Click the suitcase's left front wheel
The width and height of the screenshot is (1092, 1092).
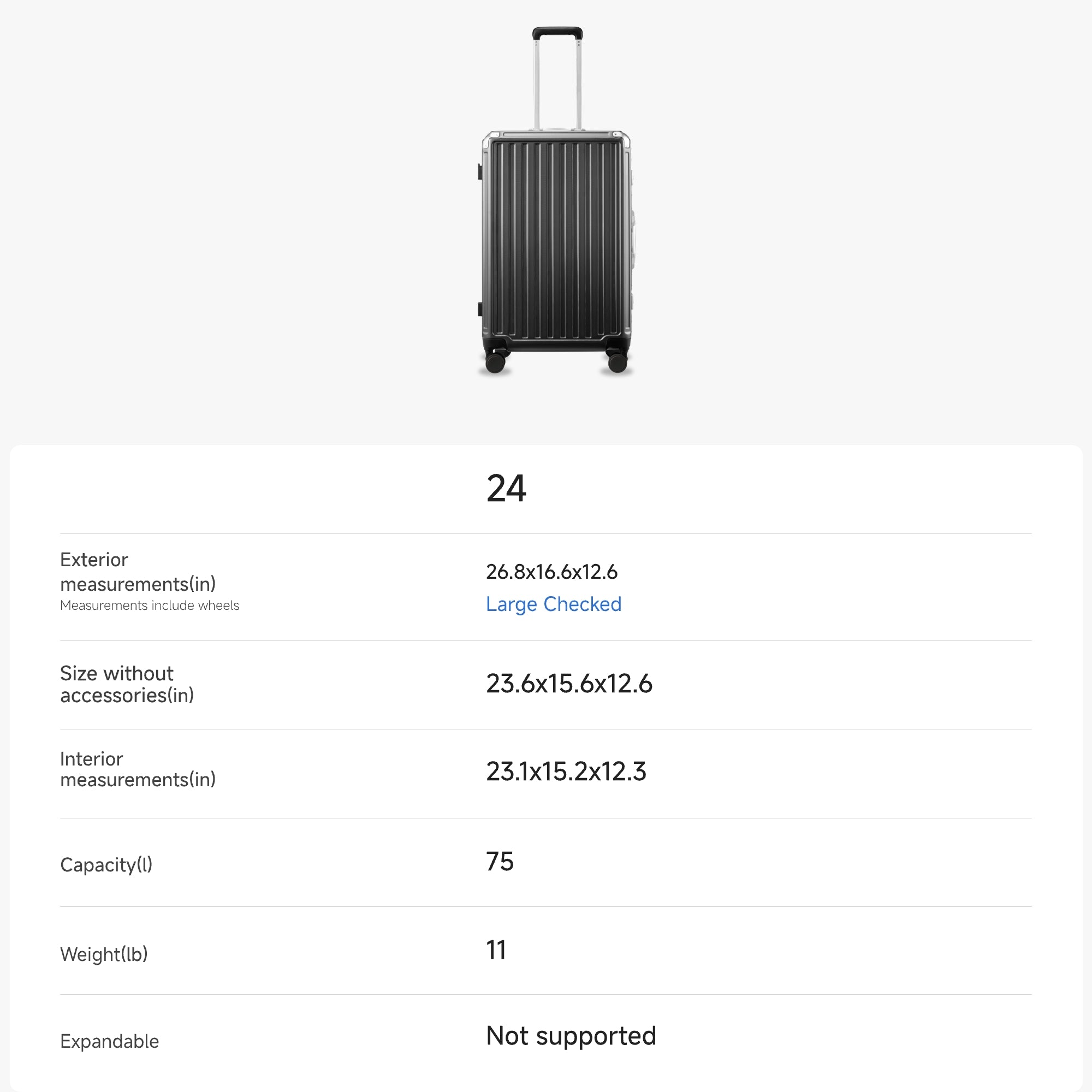tap(495, 362)
